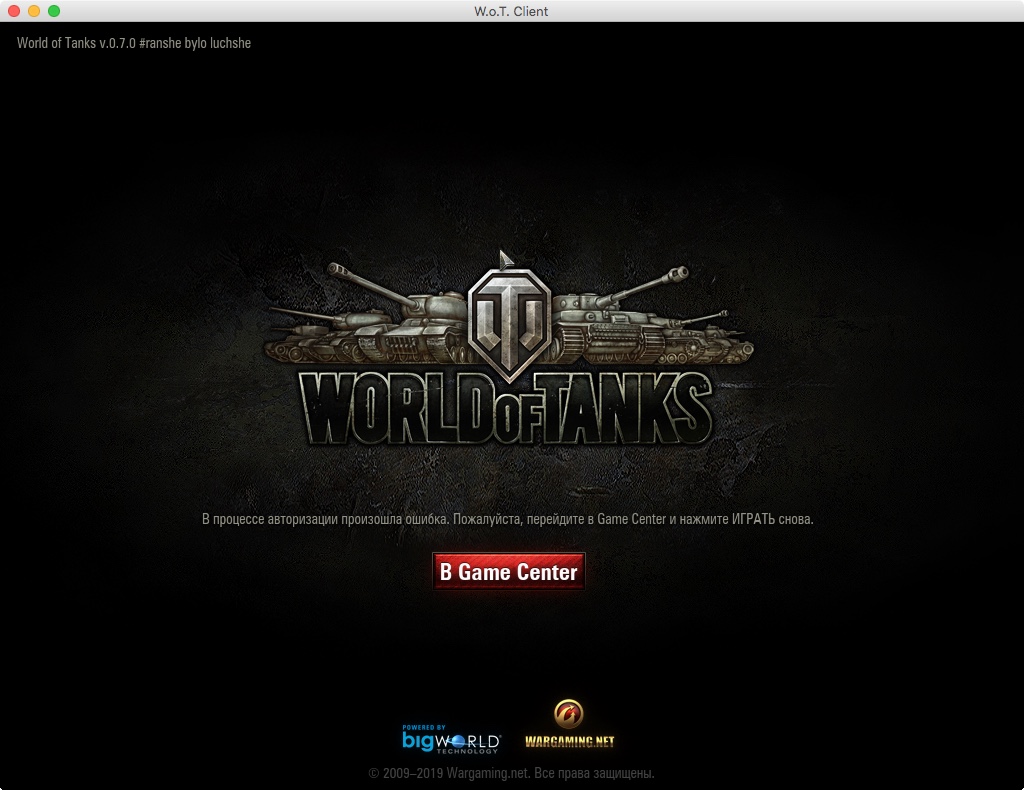The image size is (1024, 790).
Task: Click the BigWorld Technology logo
Action: point(451,739)
